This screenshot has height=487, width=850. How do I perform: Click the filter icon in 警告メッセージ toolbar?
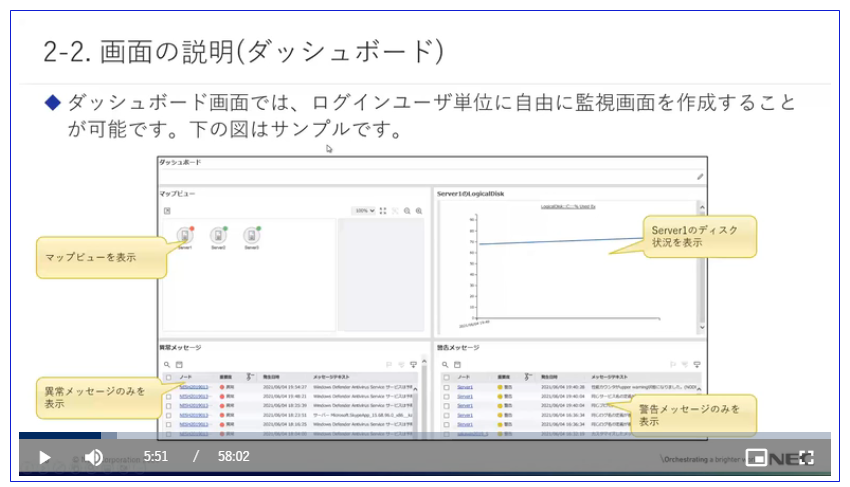[x=685, y=365]
